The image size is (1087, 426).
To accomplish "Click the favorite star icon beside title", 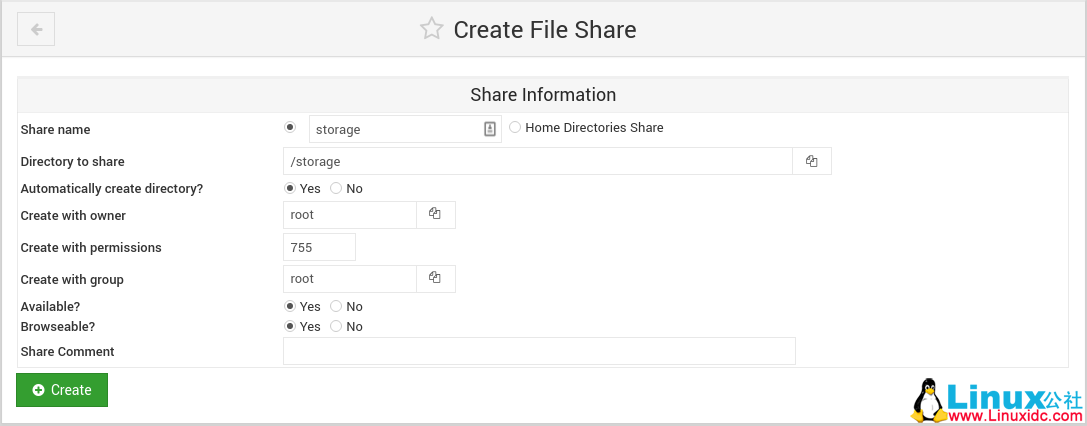I will tap(431, 29).
